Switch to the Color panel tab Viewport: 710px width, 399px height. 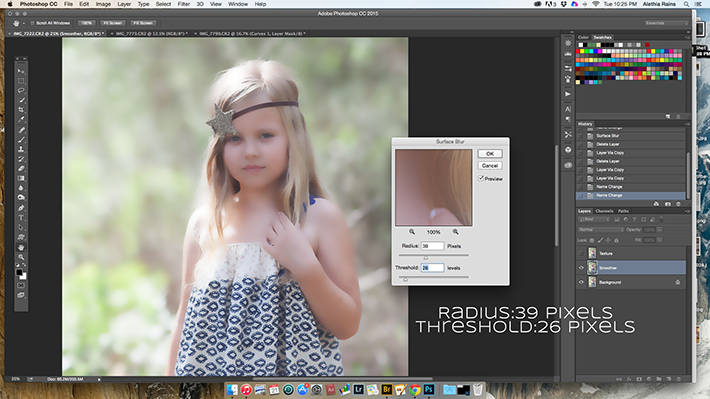click(583, 37)
